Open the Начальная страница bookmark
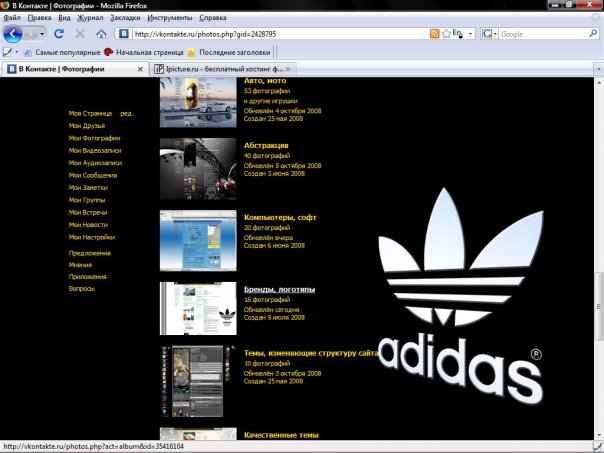Image resolution: width=604 pixels, height=453 pixels. click(144, 52)
